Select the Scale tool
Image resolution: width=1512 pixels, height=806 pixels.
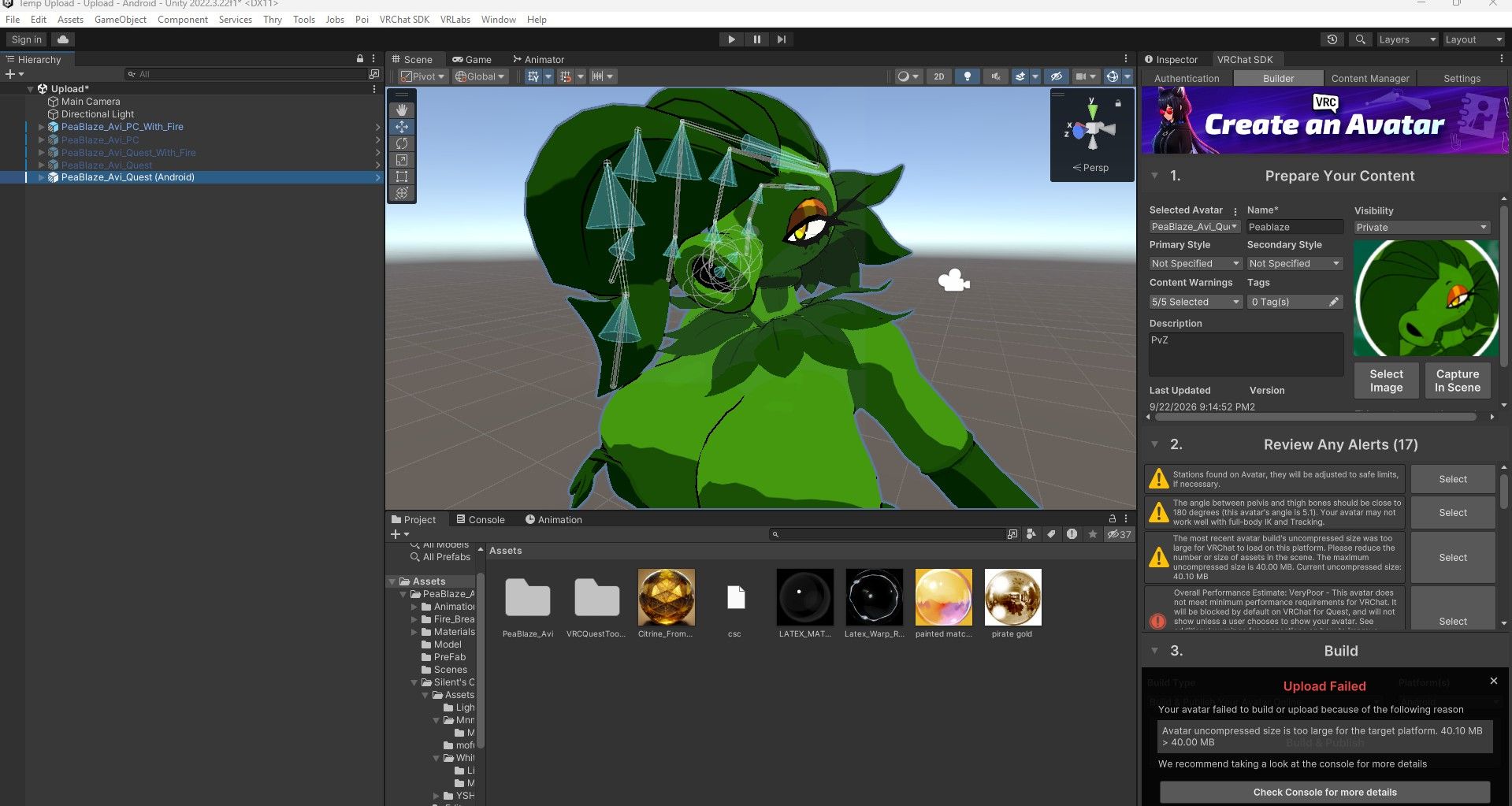coord(402,160)
